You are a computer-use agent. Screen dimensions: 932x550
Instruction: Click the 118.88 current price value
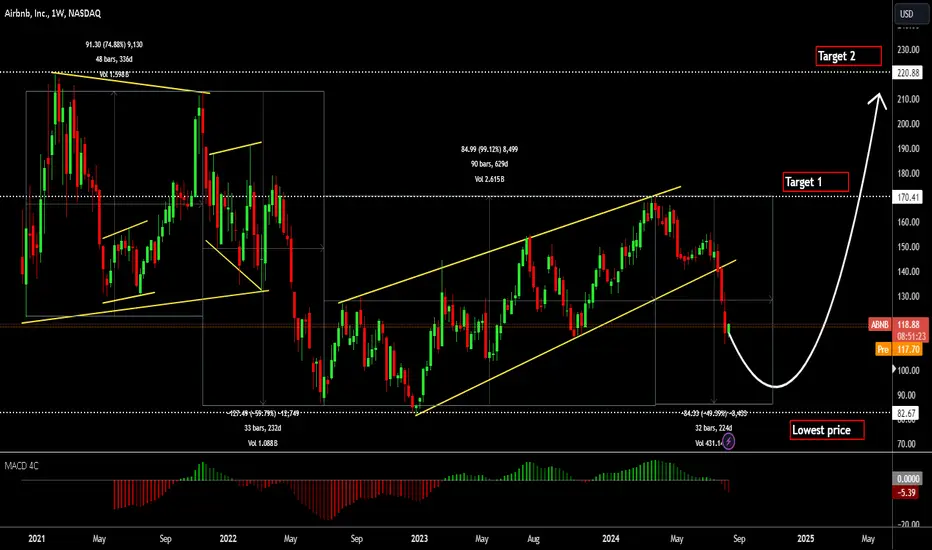tap(908, 325)
